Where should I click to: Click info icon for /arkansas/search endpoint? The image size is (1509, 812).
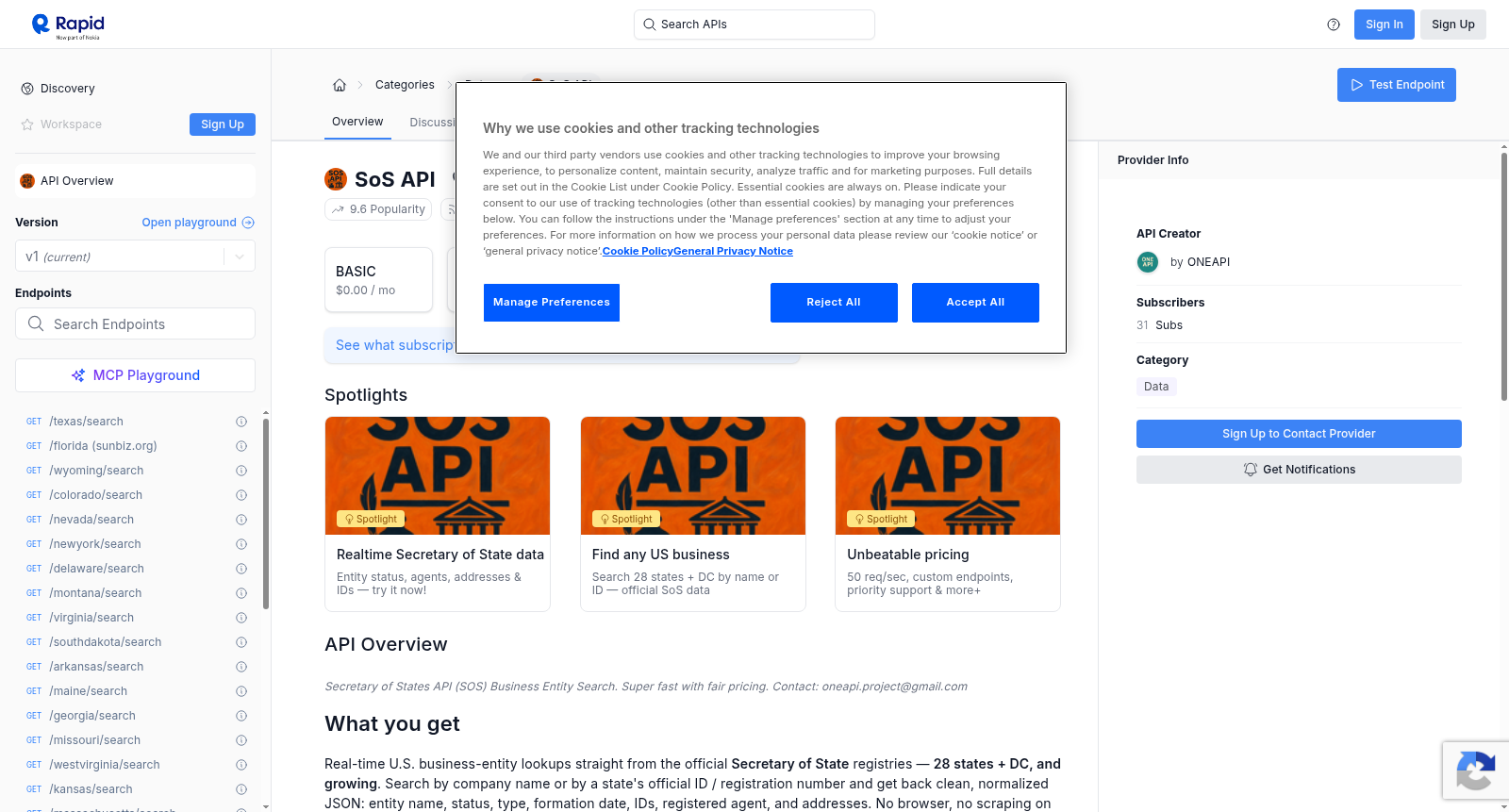(x=241, y=667)
